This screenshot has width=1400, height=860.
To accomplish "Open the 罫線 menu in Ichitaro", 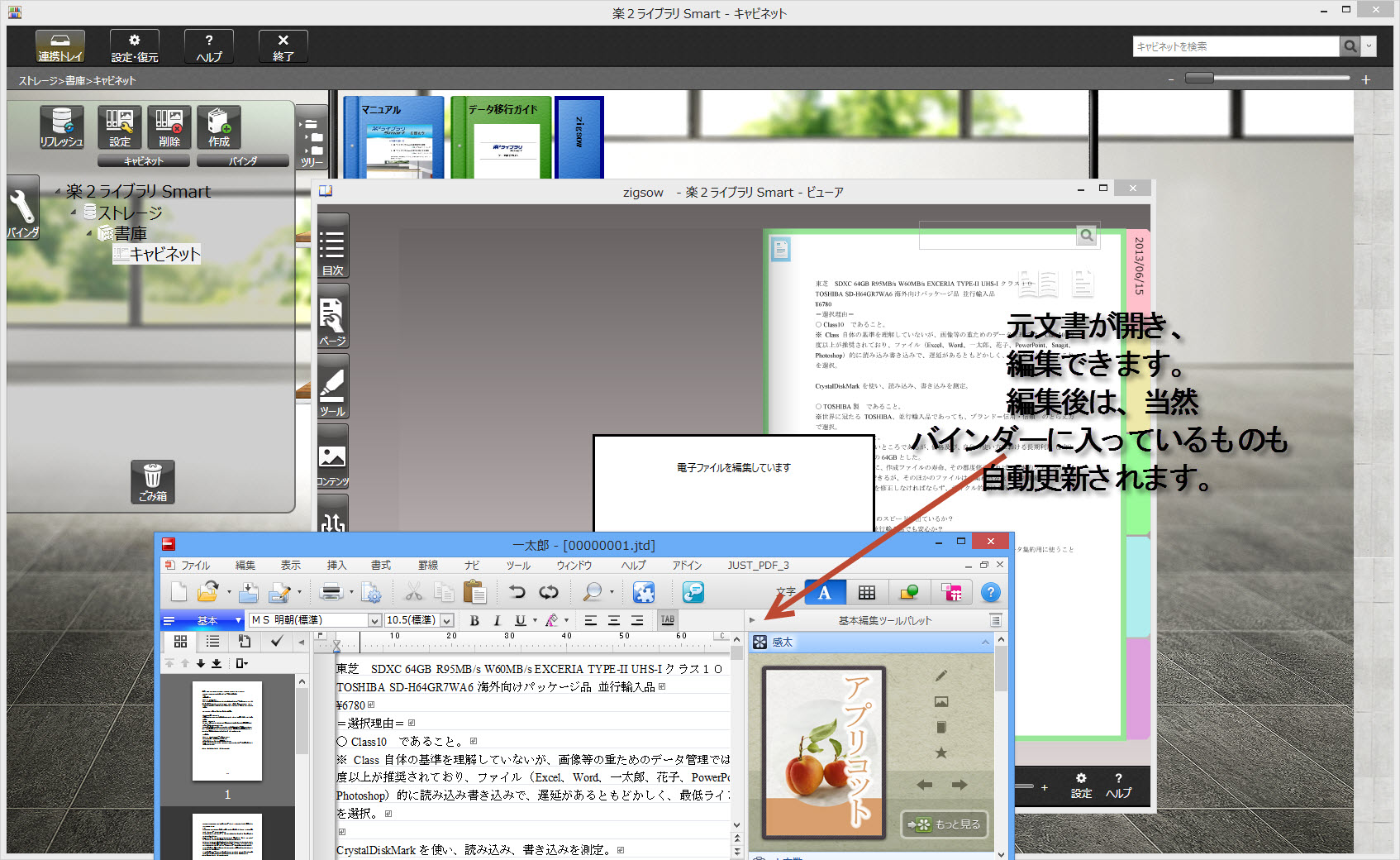I will [x=428, y=566].
